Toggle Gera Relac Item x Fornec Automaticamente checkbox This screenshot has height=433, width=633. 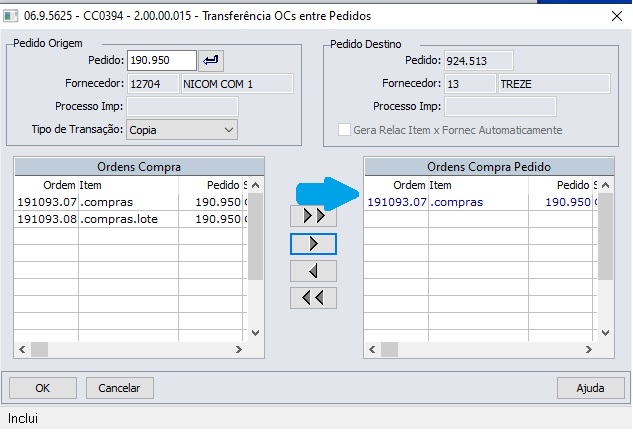pos(344,130)
